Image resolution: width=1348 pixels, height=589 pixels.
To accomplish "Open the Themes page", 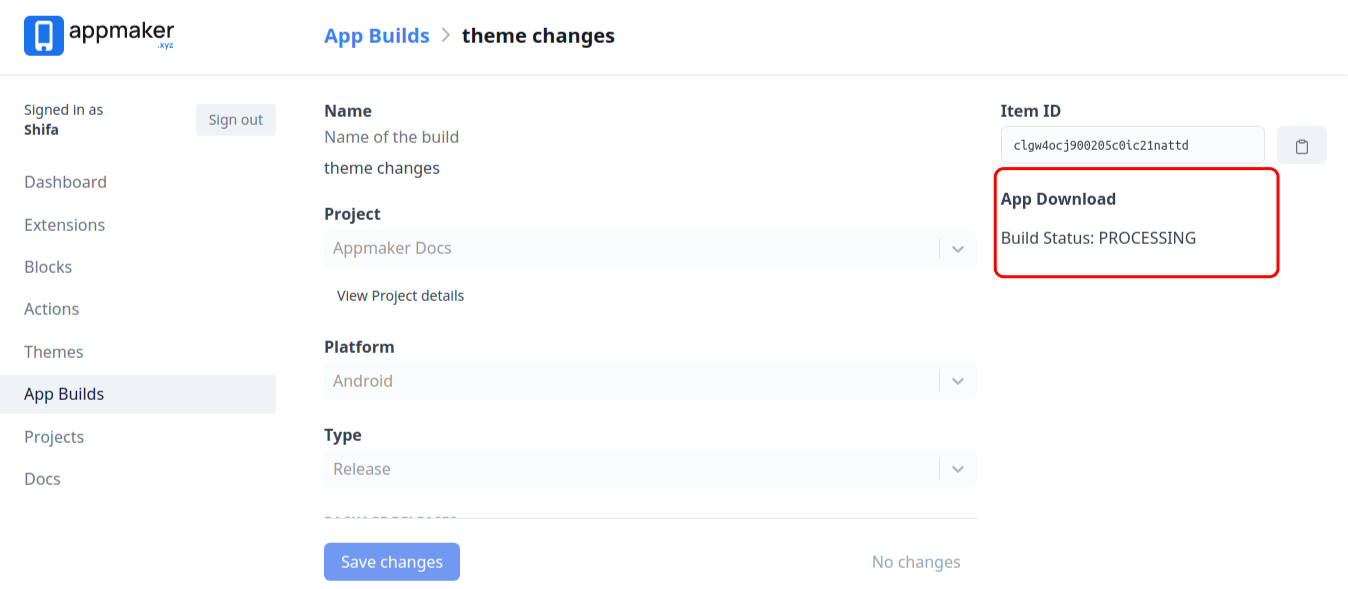I will click(x=54, y=352).
